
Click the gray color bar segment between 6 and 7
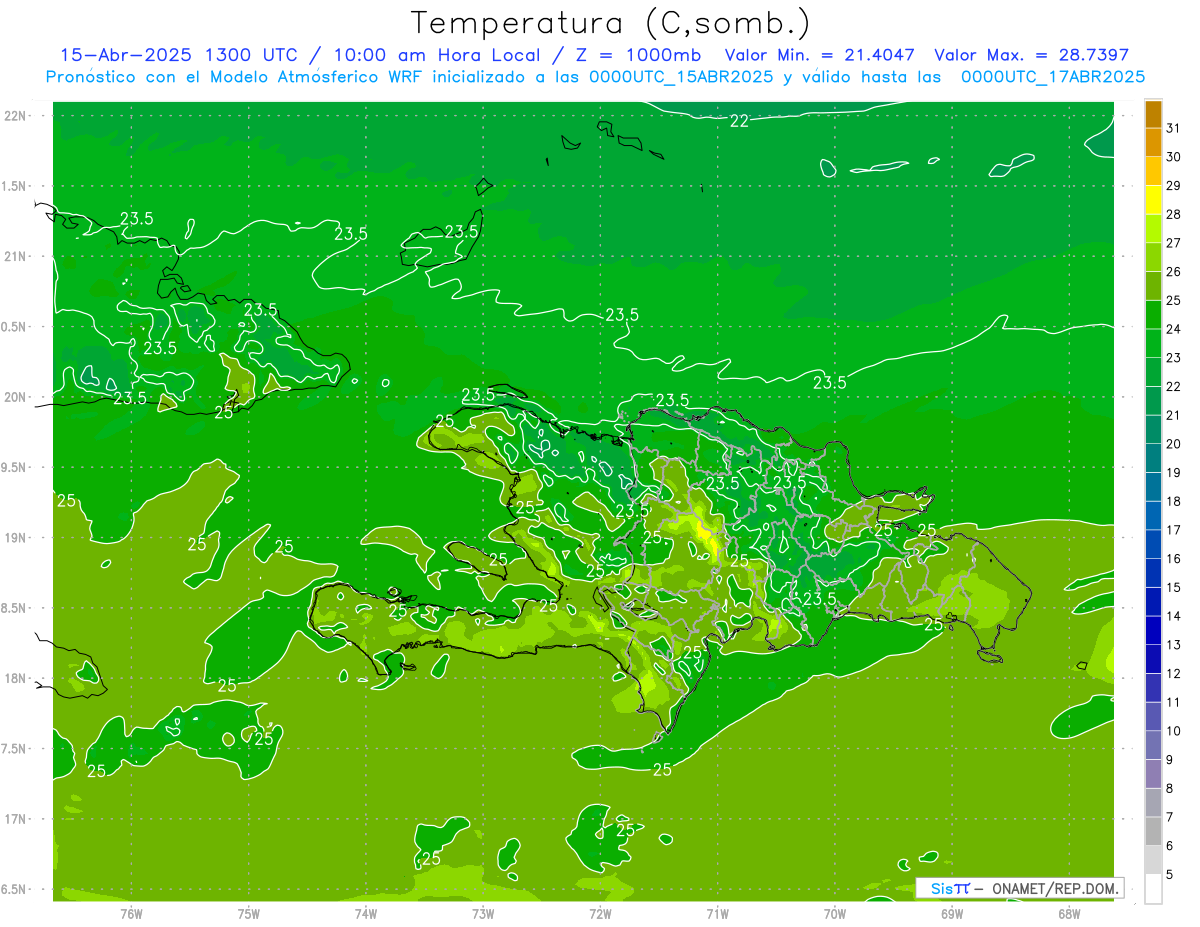tap(1153, 831)
